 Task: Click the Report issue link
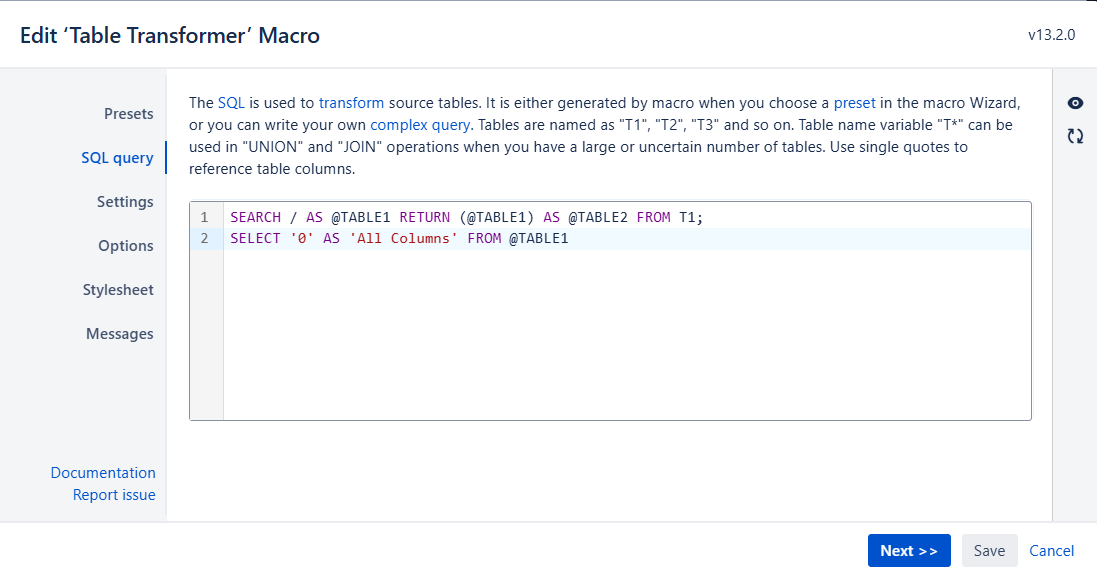point(114,495)
